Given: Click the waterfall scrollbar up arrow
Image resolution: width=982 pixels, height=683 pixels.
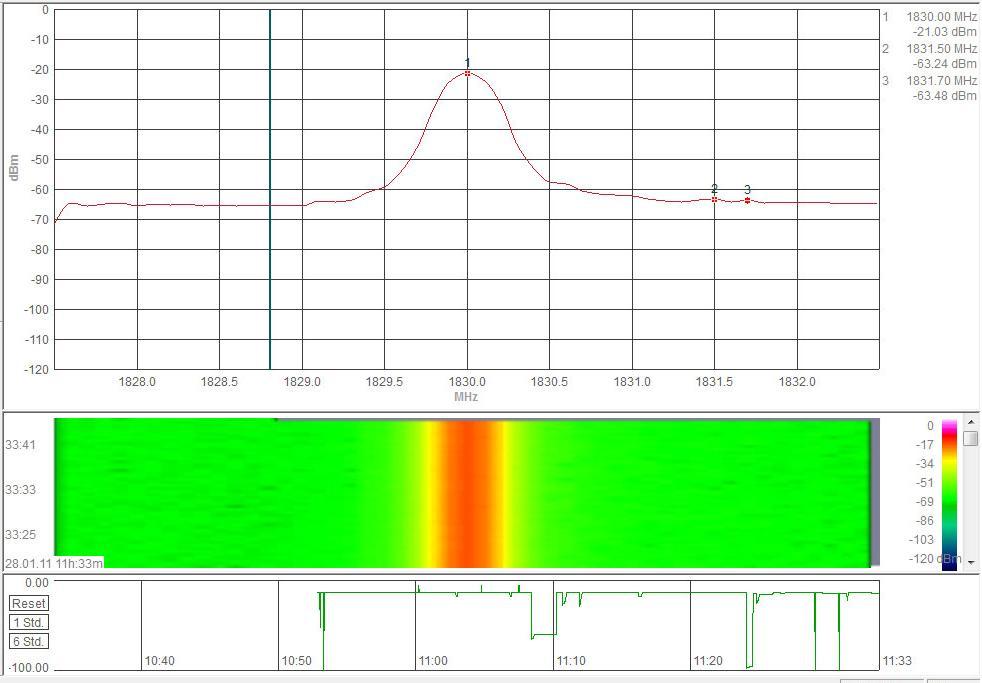Looking at the screenshot, I should coord(971,422).
